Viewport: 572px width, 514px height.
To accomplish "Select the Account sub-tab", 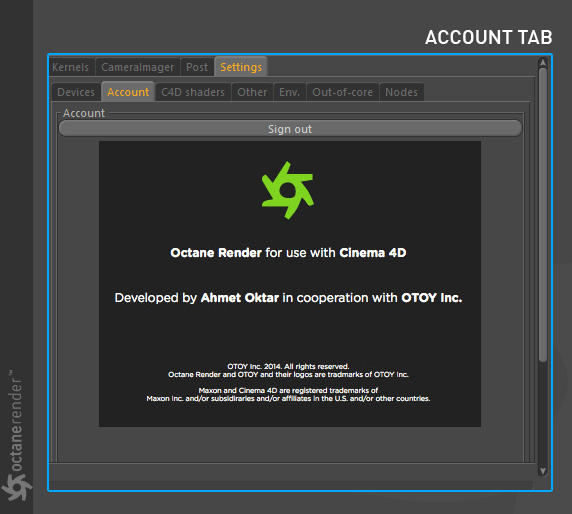I will (x=128, y=92).
